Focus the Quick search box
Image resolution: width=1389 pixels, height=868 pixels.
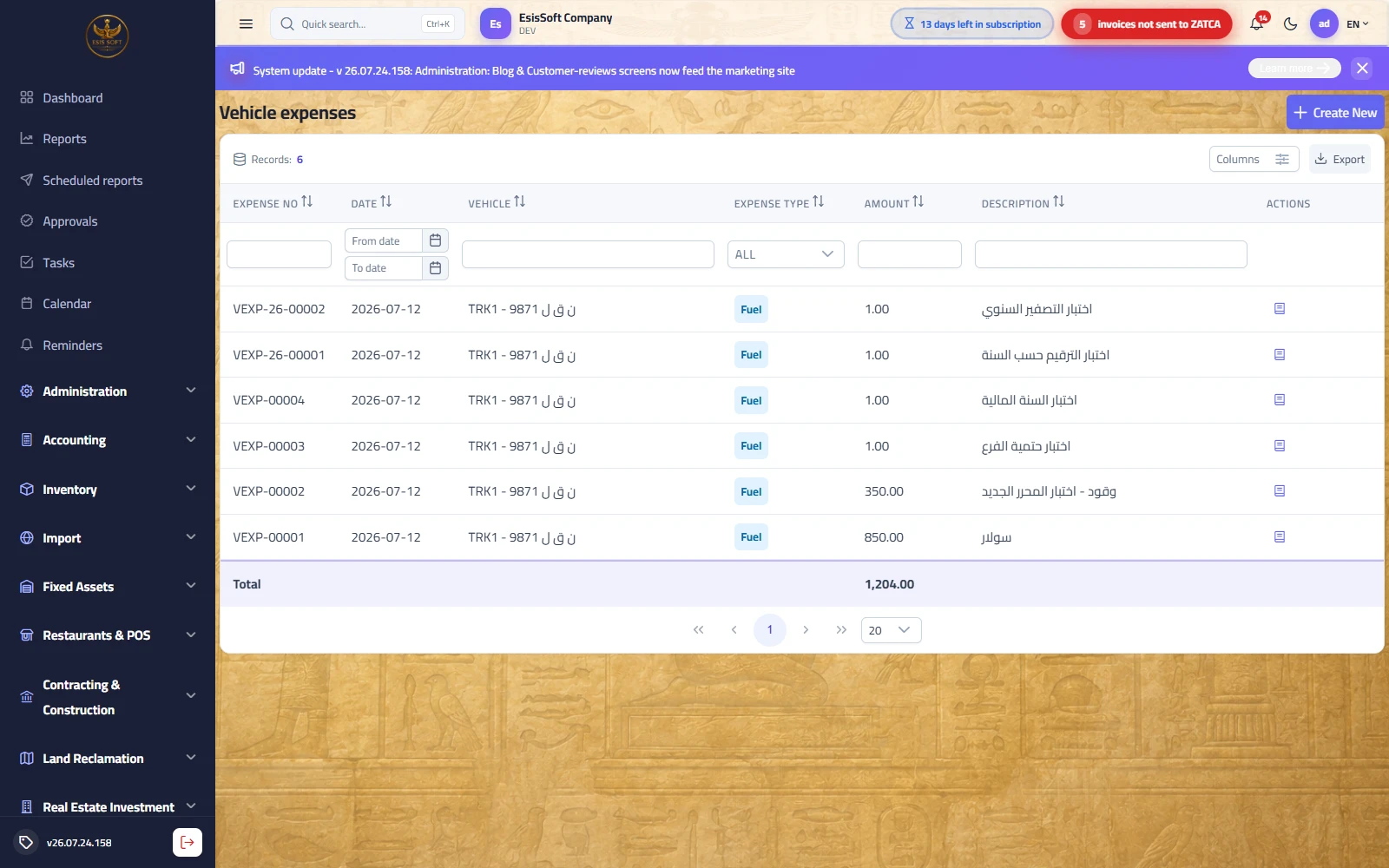coord(367,24)
